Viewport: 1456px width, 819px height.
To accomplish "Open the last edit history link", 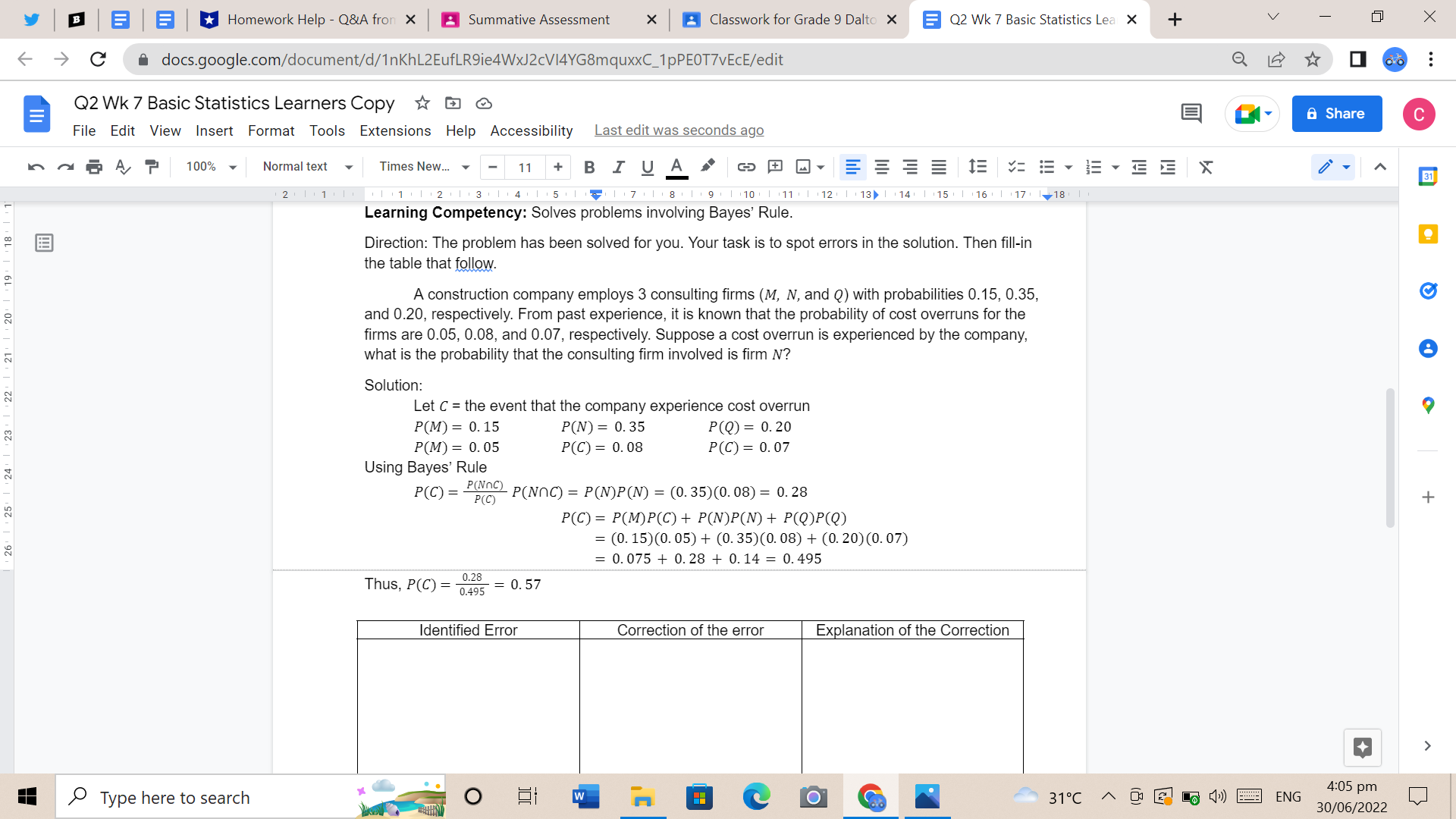I will pos(679,130).
